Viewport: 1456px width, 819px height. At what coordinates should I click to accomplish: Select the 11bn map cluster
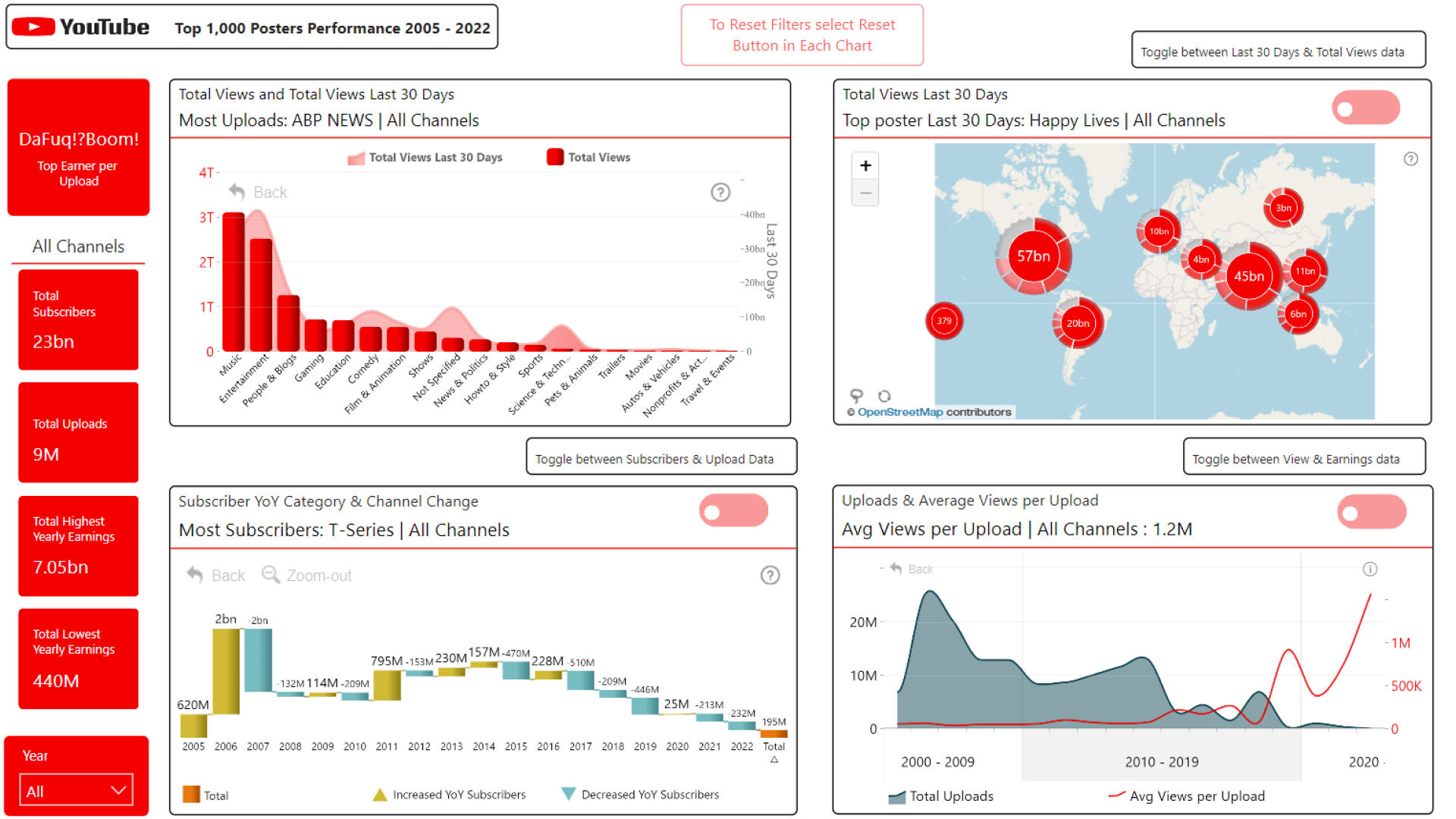(x=1305, y=271)
